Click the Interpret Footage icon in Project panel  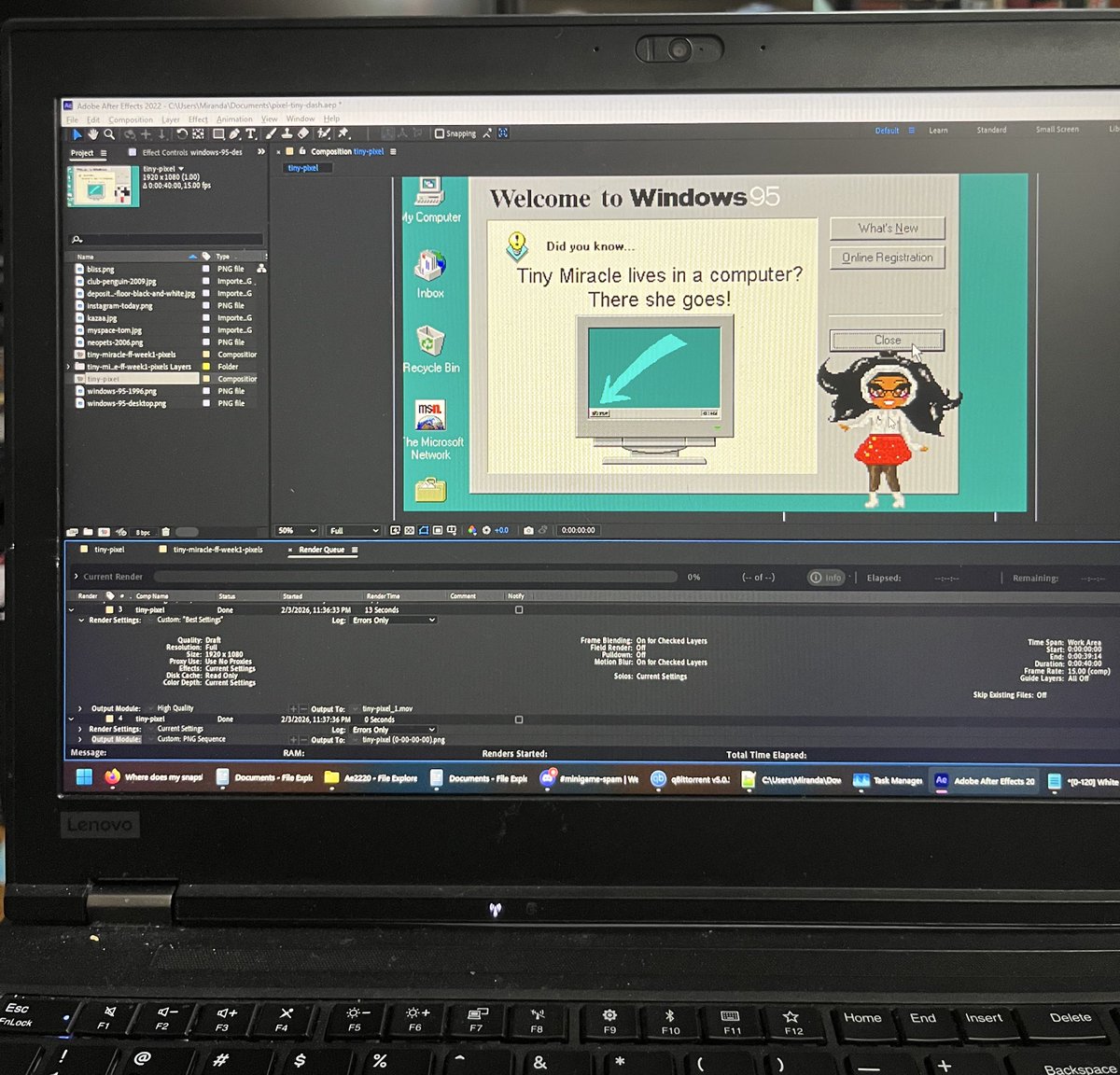[70, 532]
